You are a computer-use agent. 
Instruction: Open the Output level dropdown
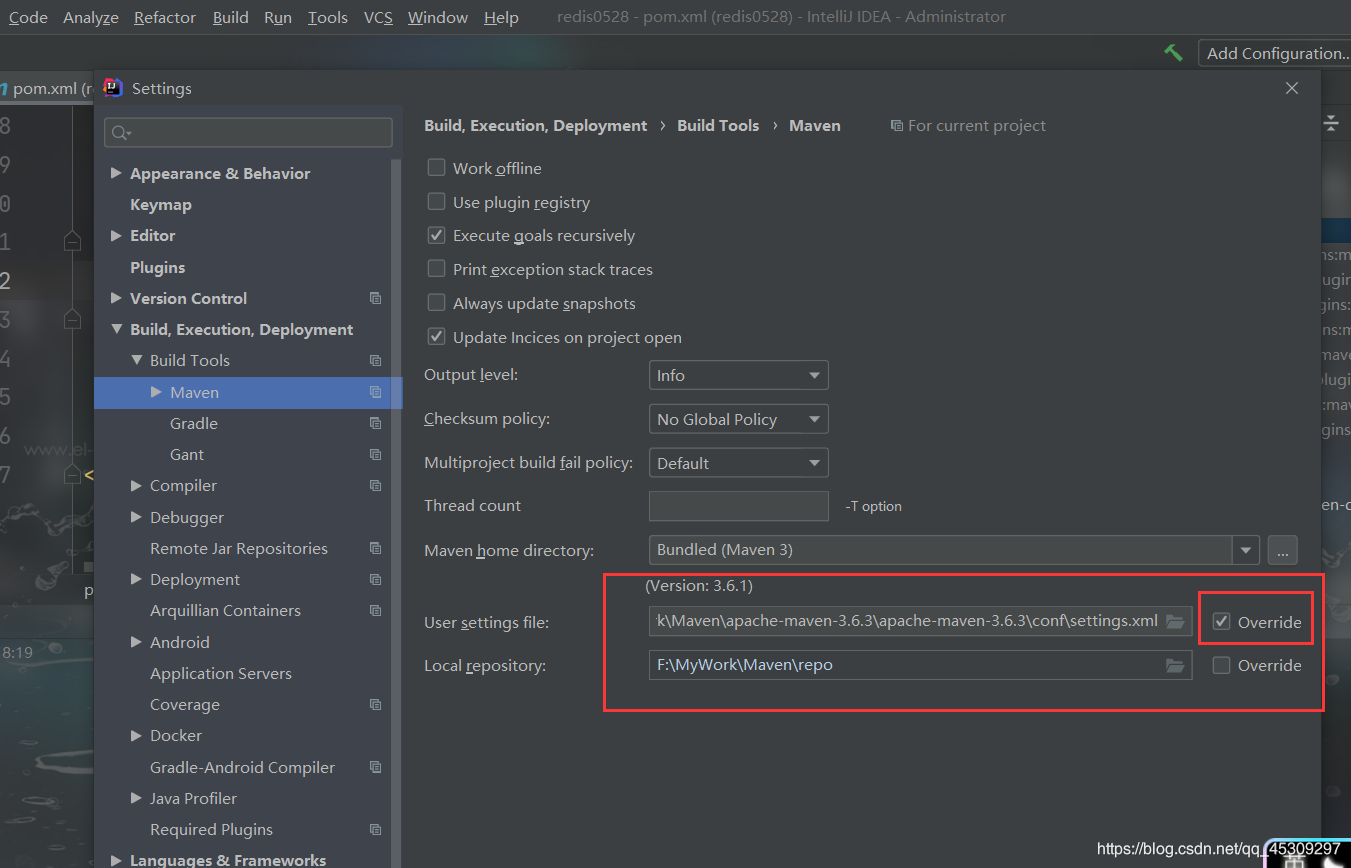(738, 375)
